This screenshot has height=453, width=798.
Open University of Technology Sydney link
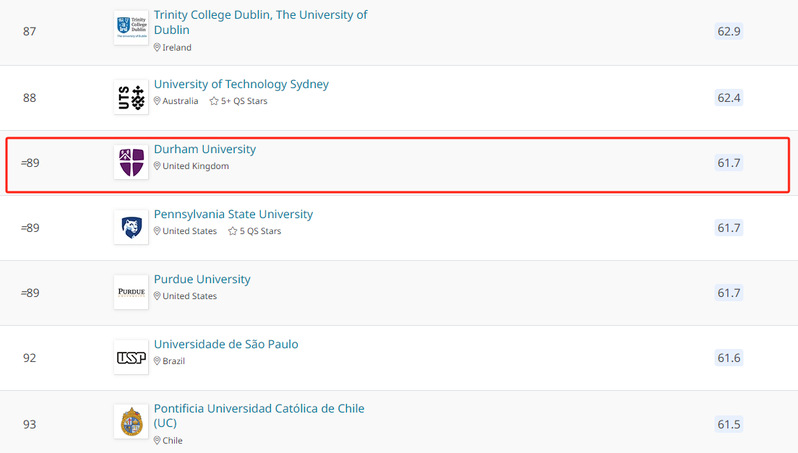[x=241, y=84]
